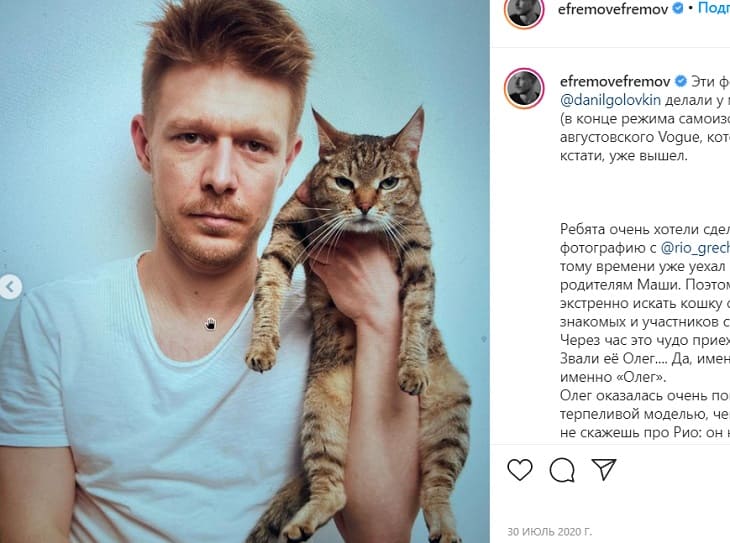Click verified badge beside caption username
The image size is (730, 543).
[680, 81]
